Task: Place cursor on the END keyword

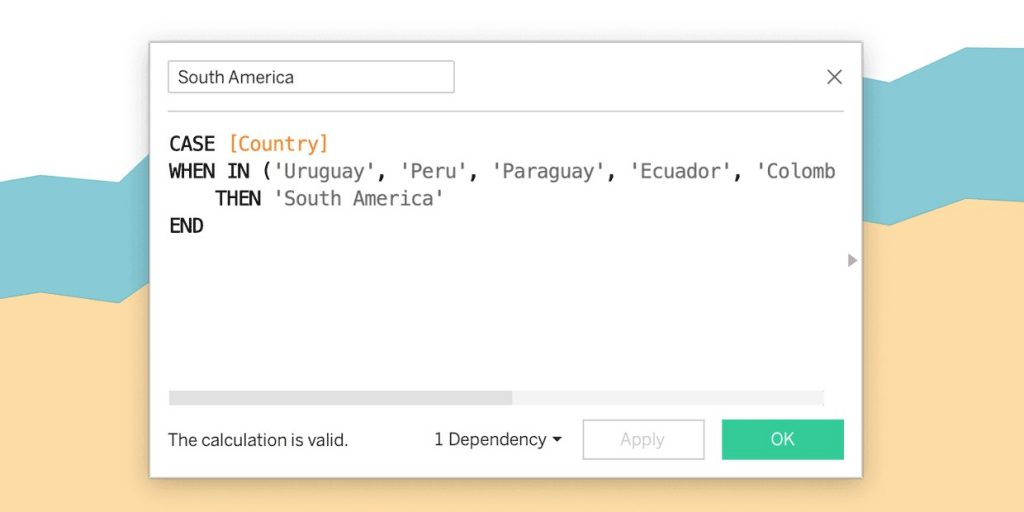Action: coord(186,226)
